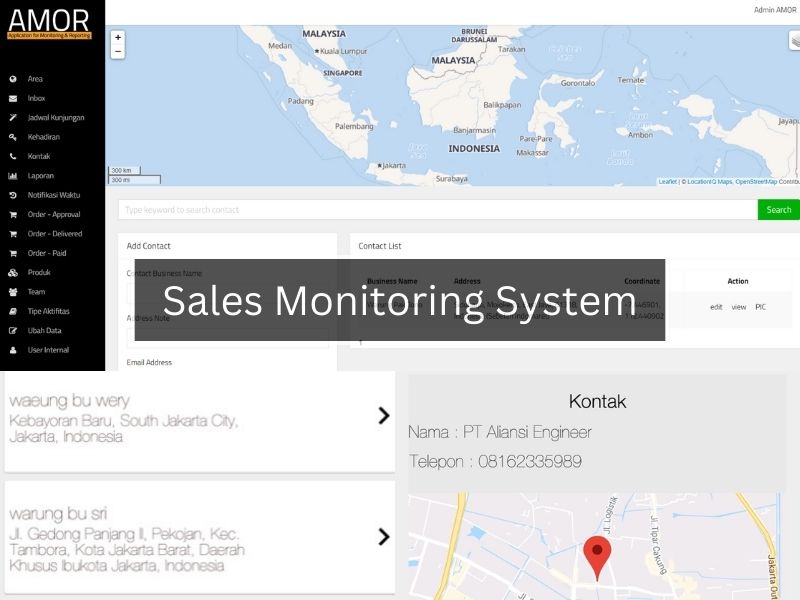Open the map layers icon
800x600 pixels.
coord(794,41)
